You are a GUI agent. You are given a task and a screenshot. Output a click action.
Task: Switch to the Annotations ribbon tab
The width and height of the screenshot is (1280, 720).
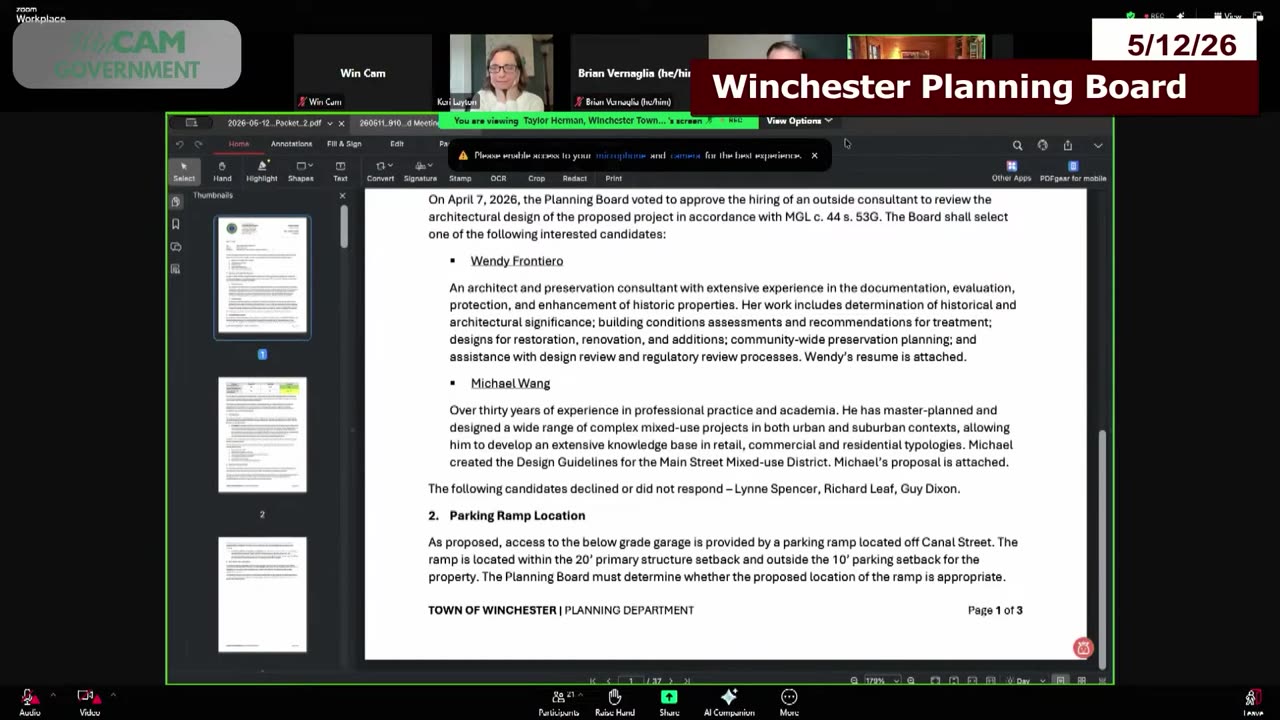pyautogui.click(x=291, y=144)
